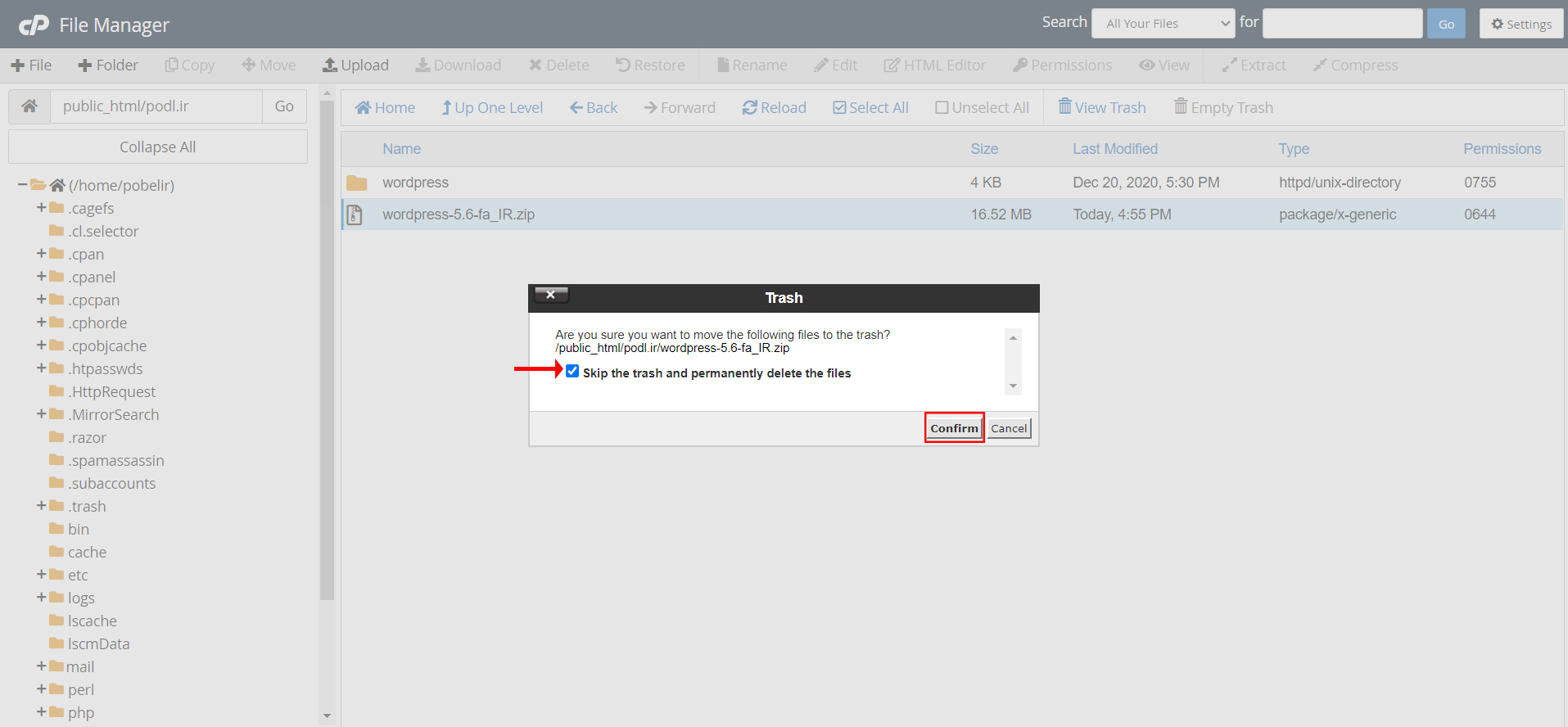Click the path Go button
Viewport: 1568px width, 727px height.
coord(284,106)
